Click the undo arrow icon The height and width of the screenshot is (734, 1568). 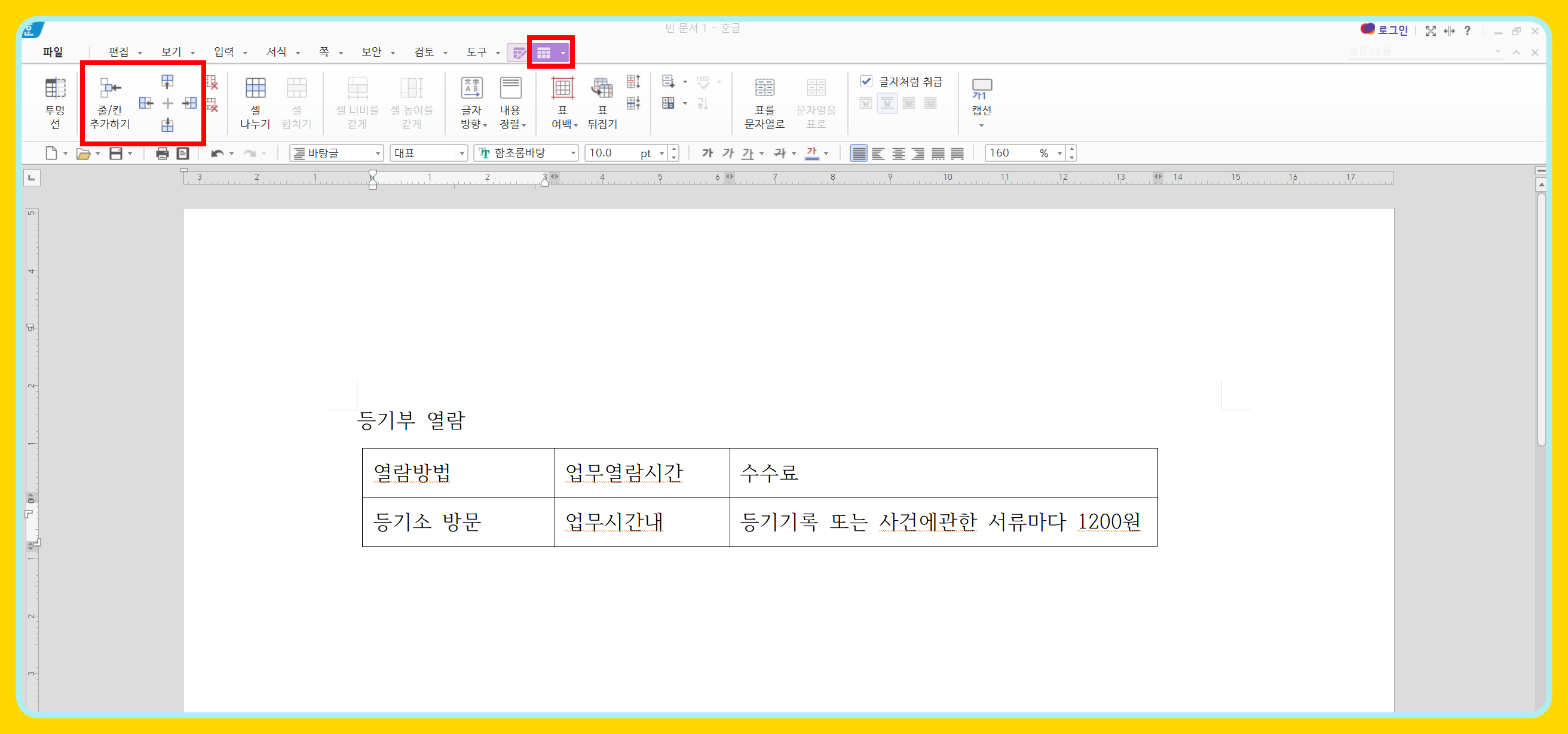(217, 153)
